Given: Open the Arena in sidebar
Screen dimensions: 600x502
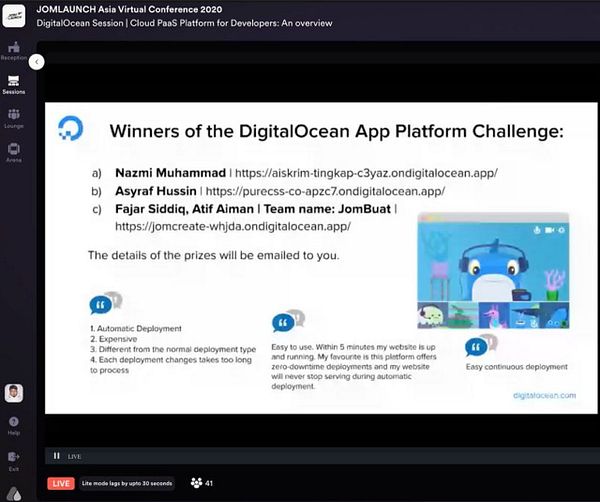Looking at the screenshot, I should [14, 153].
